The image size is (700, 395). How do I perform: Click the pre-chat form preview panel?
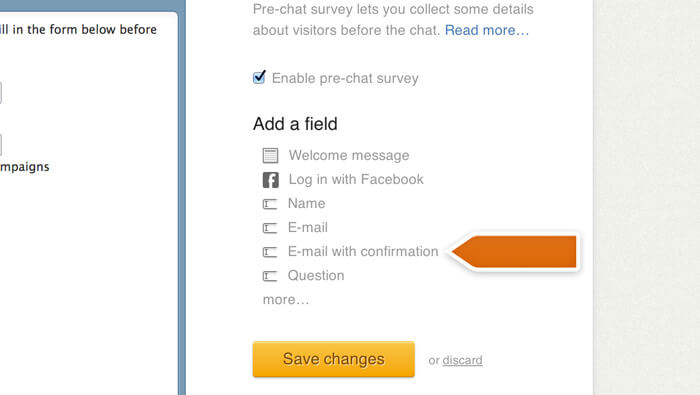[89, 203]
